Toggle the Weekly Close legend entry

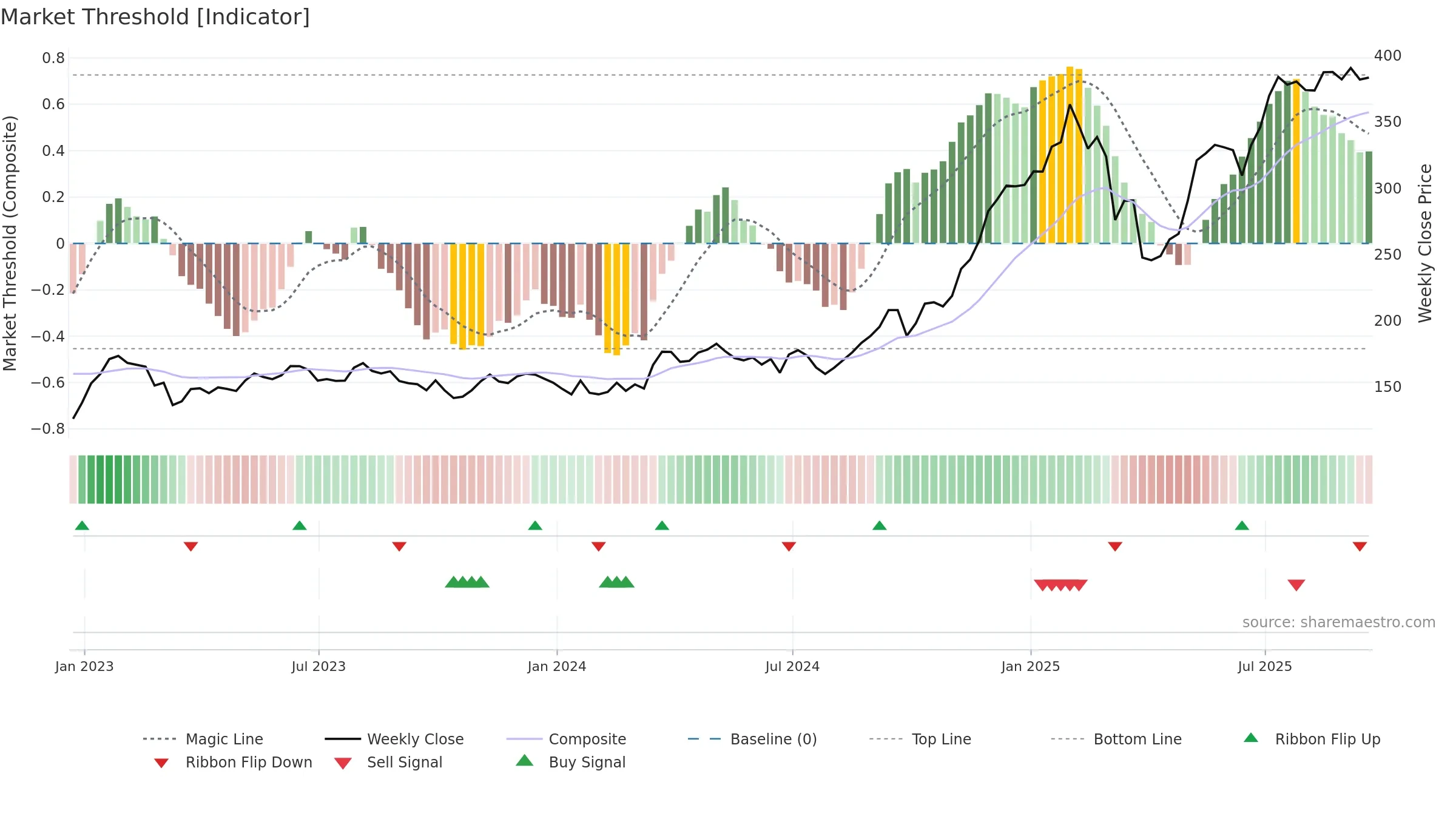pyautogui.click(x=394, y=739)
